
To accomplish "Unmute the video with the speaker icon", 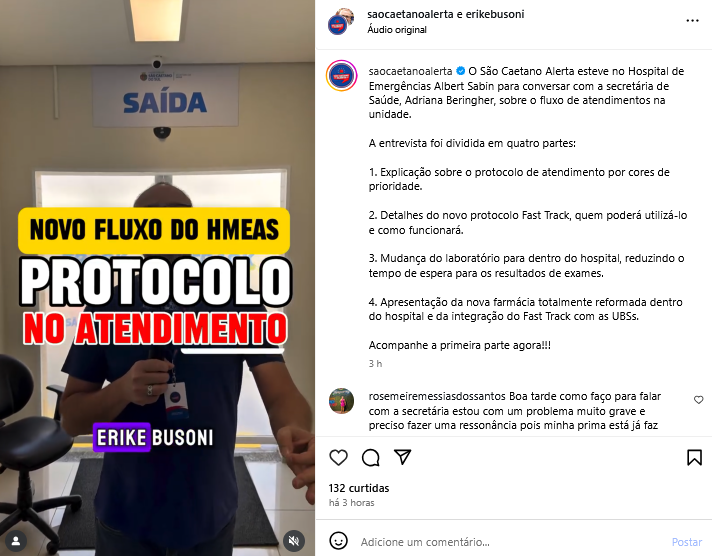I will pyautogui.click(x=294, y=541).
